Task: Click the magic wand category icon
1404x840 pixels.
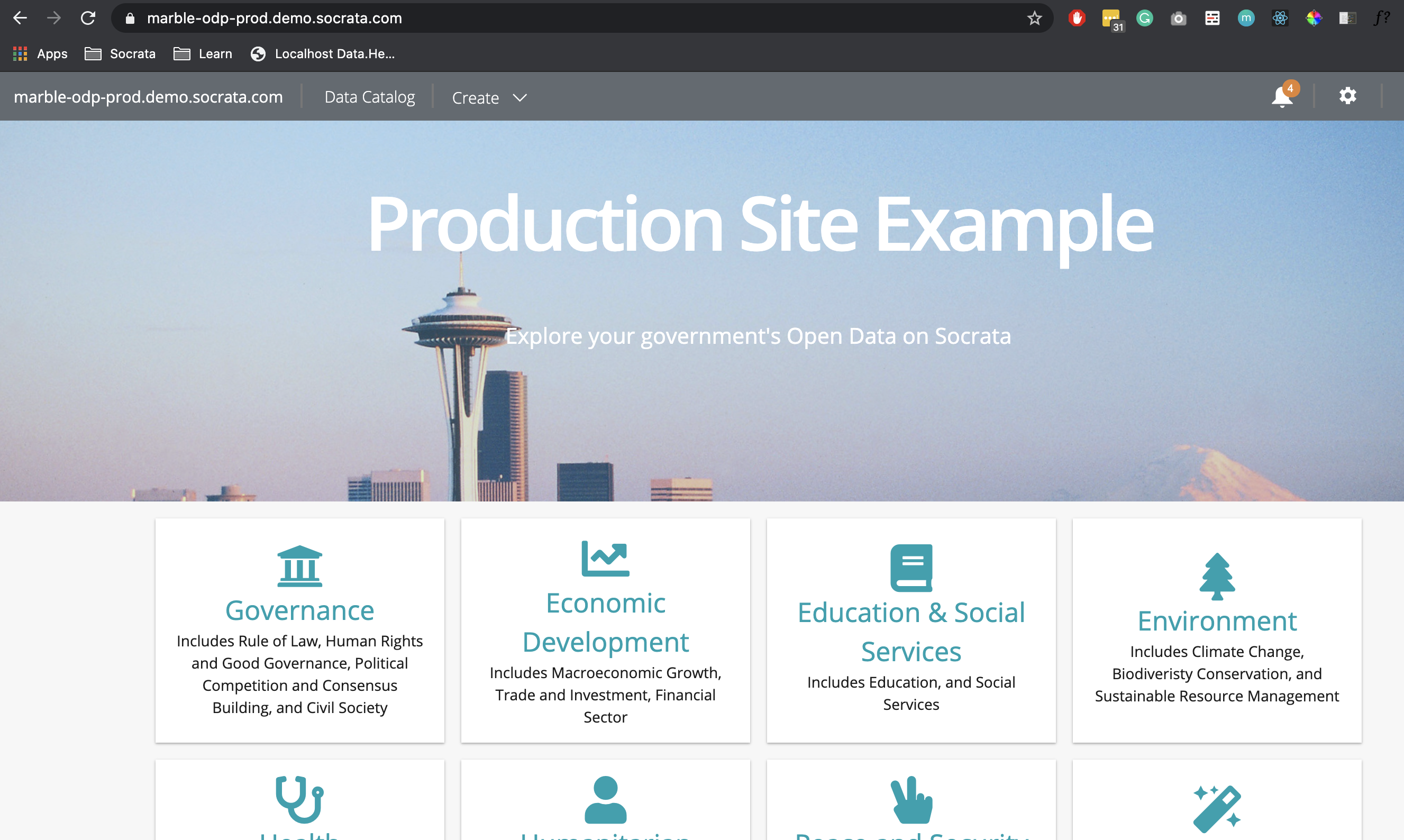Action: tap(1217, 809)
